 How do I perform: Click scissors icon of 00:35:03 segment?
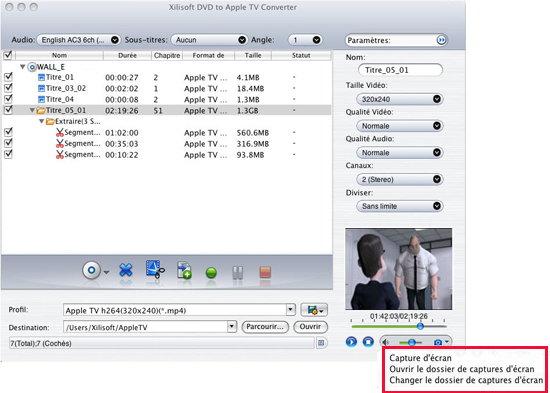click(60, 144)
